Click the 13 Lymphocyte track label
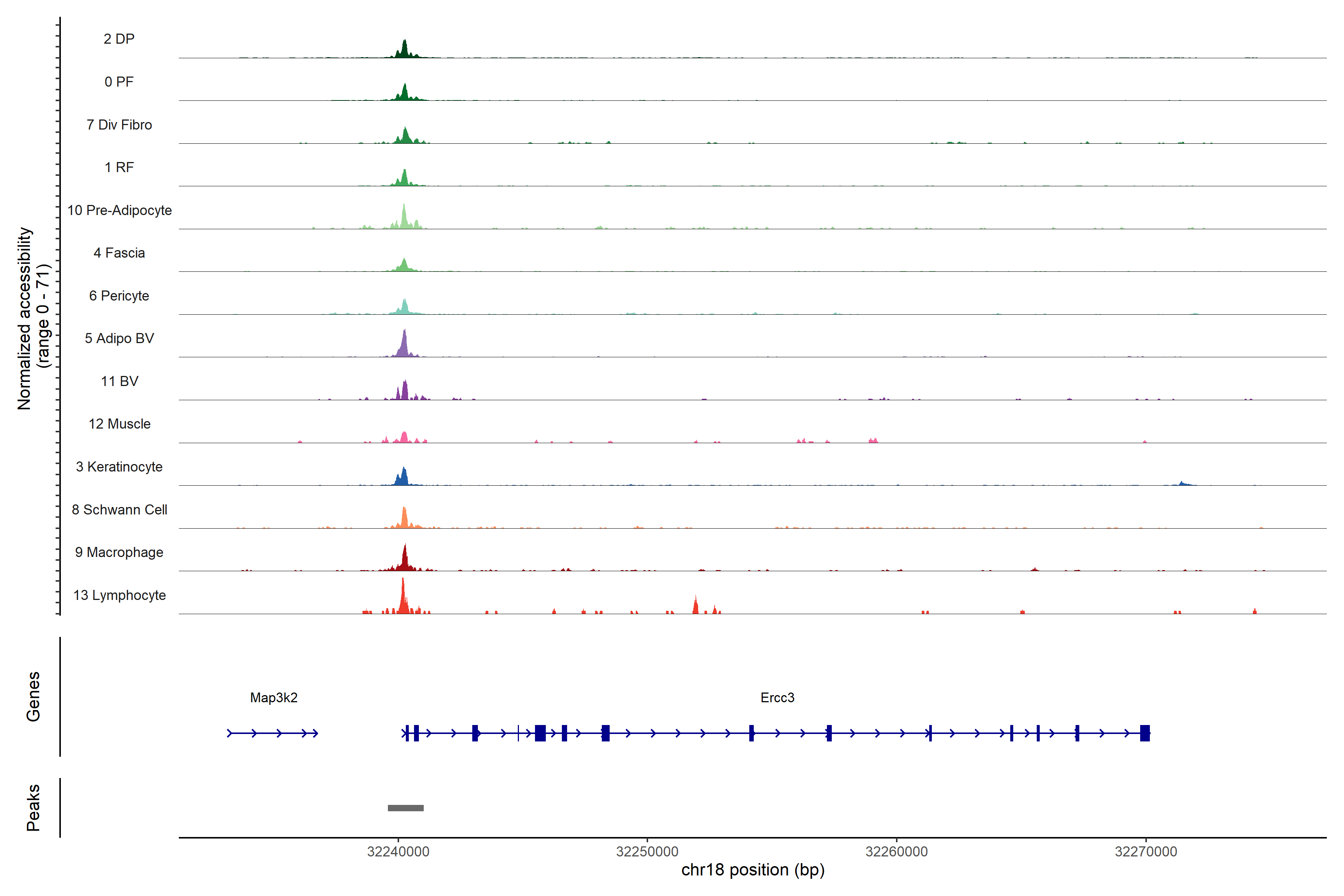The width and height of the screenshot is (1344, 896). [x=119, y=595]
